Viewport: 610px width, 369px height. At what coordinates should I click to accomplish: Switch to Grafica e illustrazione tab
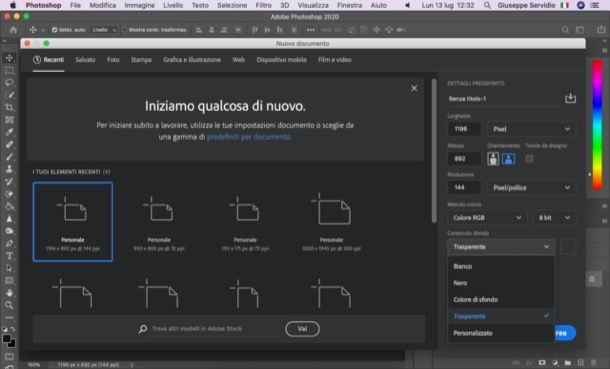(192, 60)
